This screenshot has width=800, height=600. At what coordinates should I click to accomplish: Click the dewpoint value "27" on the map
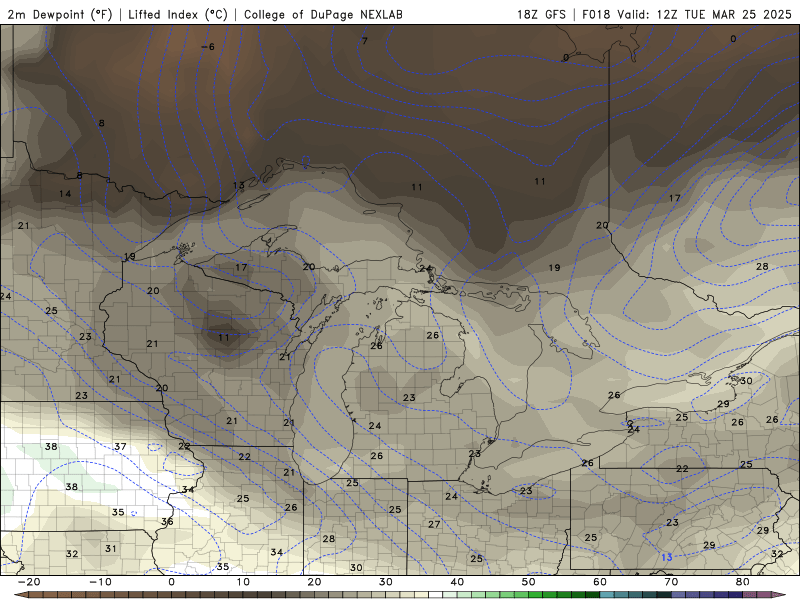tap(434, 524)
